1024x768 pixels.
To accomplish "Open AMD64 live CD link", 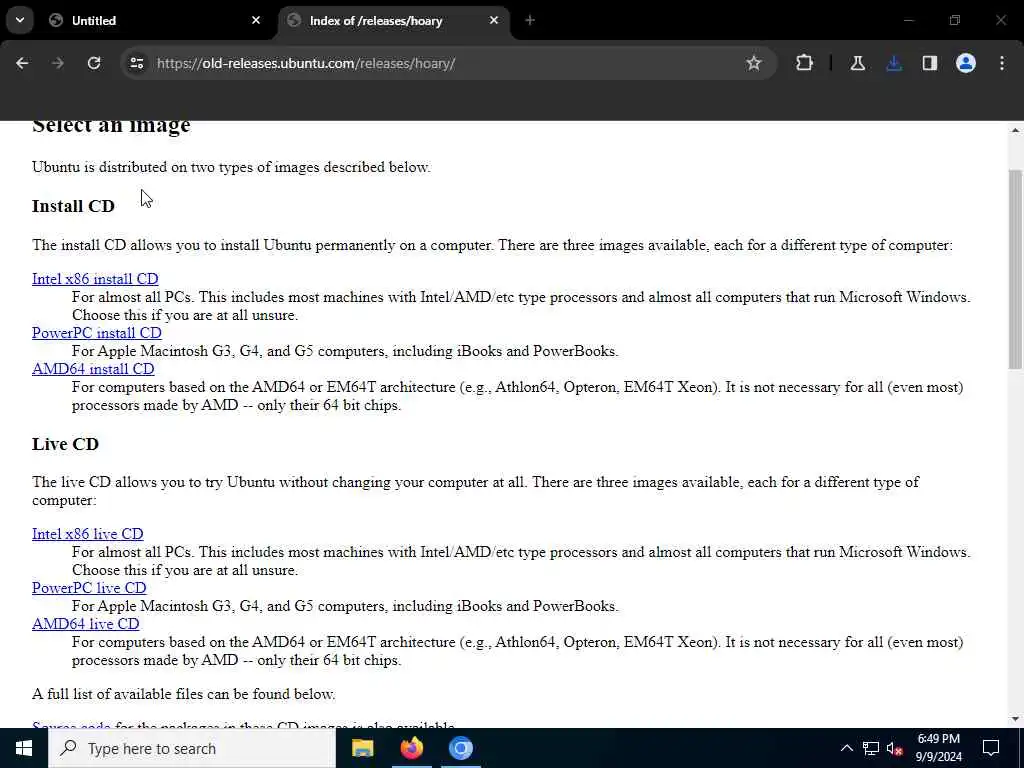I will (x=86, y=624).
